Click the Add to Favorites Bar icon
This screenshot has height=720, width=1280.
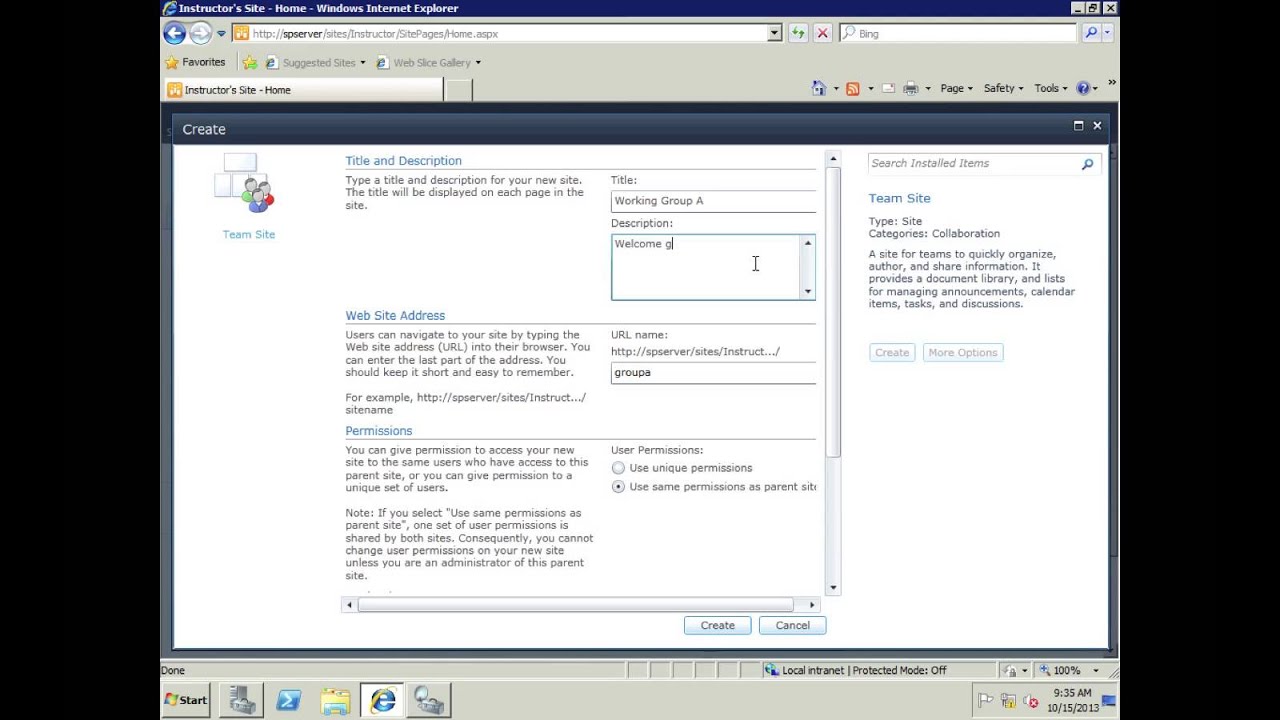pos(250,62)
